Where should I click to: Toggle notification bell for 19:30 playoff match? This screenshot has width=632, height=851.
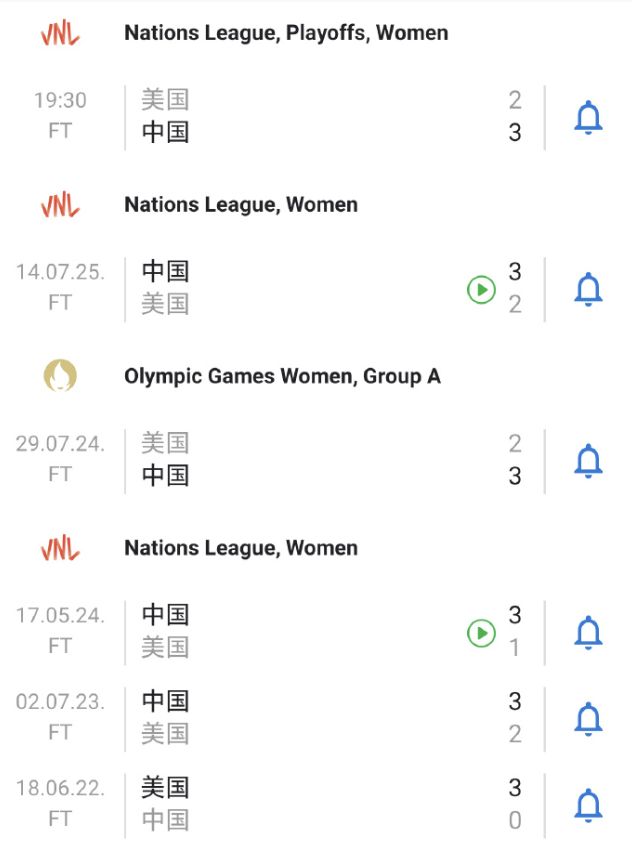click(588, 117)
